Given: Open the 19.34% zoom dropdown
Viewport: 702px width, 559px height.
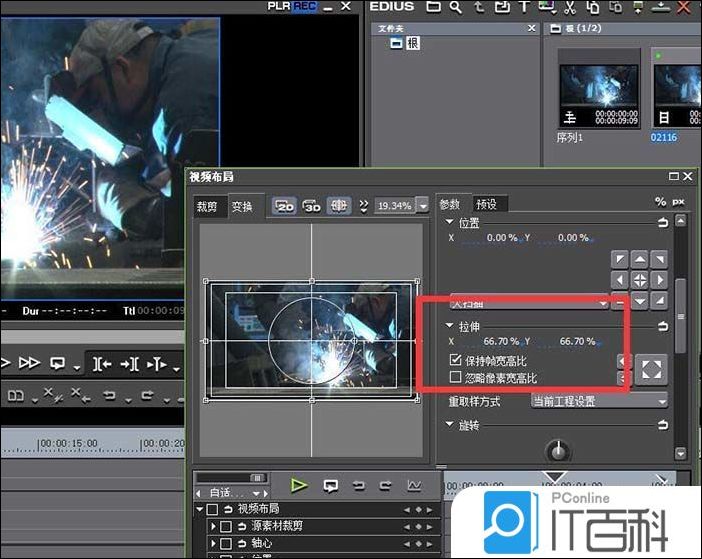Looking at the screenshot, I should point(423,205).
